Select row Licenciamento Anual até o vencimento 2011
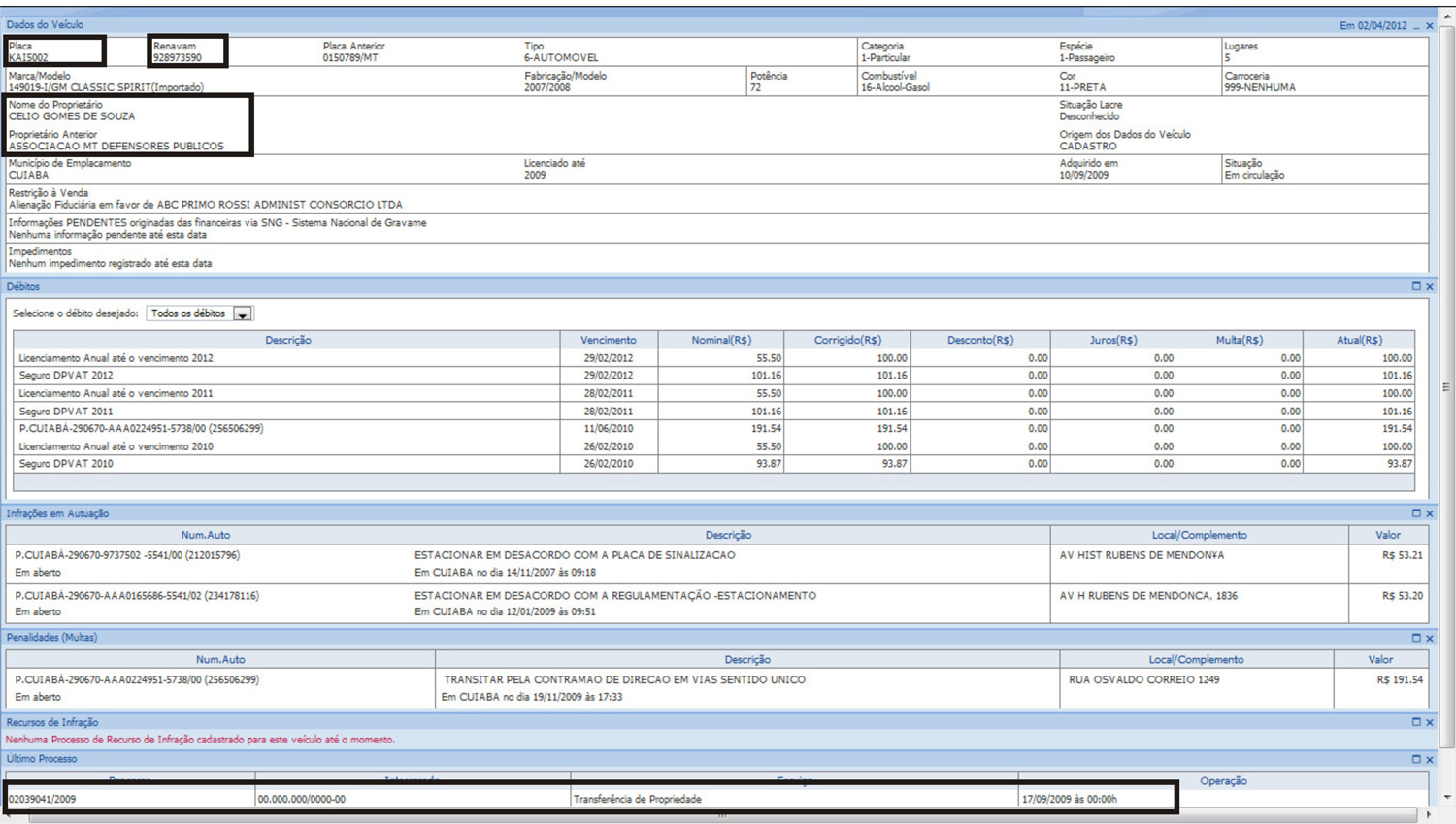Screen dimensions: 1456x824 (x=713, y=393)
